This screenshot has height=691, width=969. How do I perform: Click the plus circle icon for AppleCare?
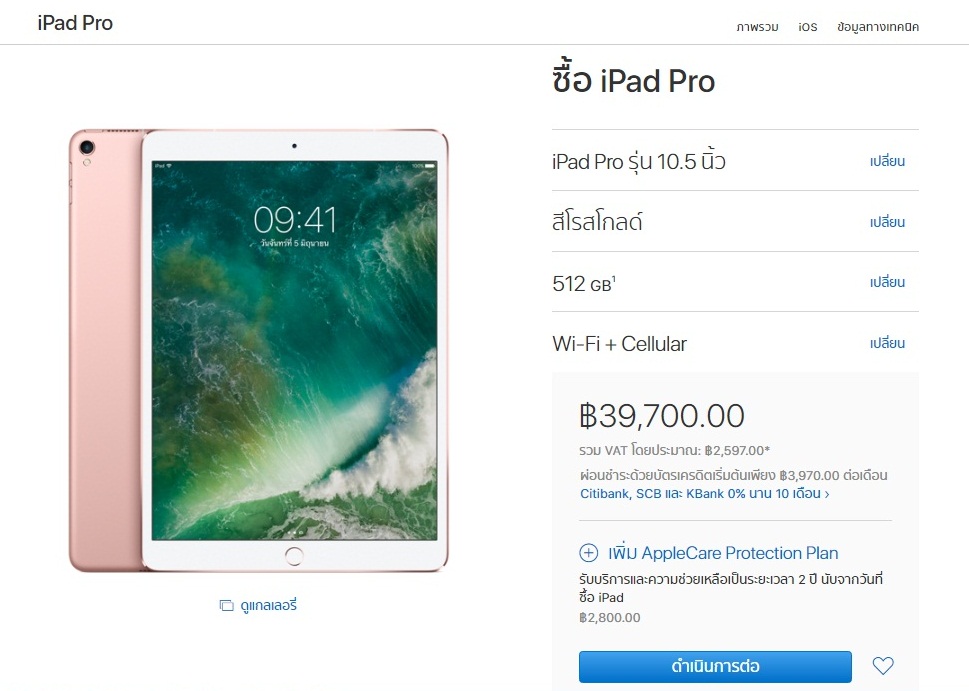tap(588, 553)
